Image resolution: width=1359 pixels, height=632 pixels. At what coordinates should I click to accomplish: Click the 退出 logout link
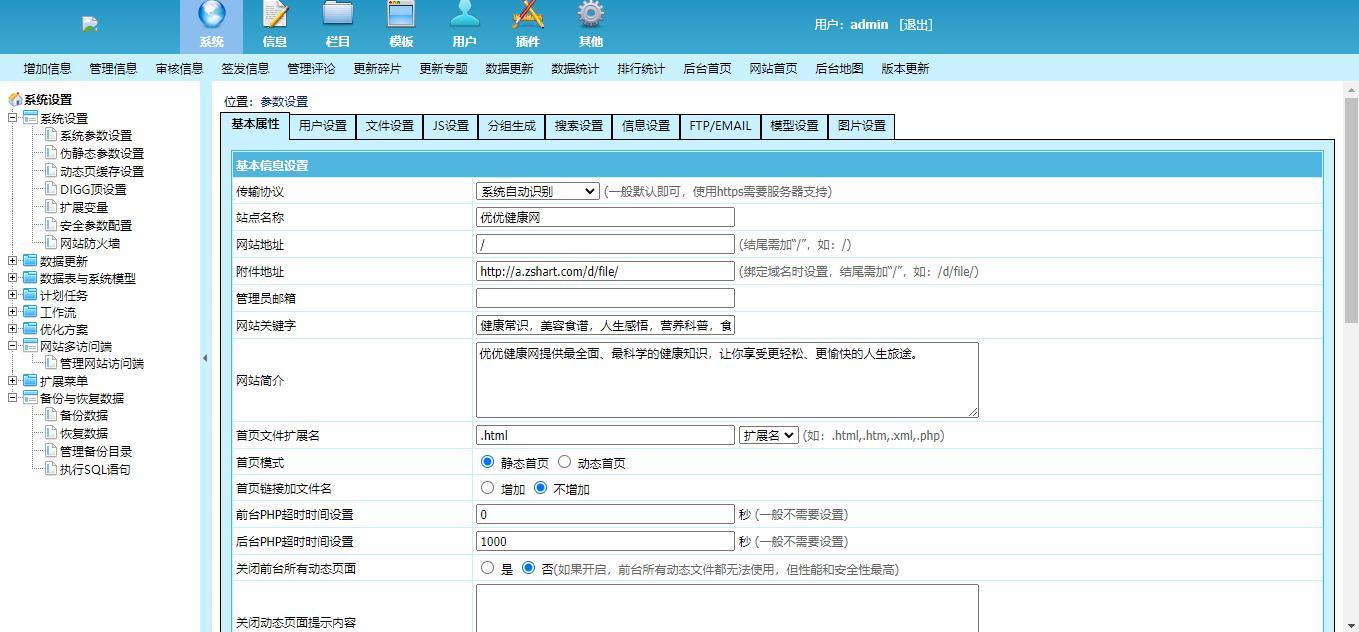click(x=916, y=25)
